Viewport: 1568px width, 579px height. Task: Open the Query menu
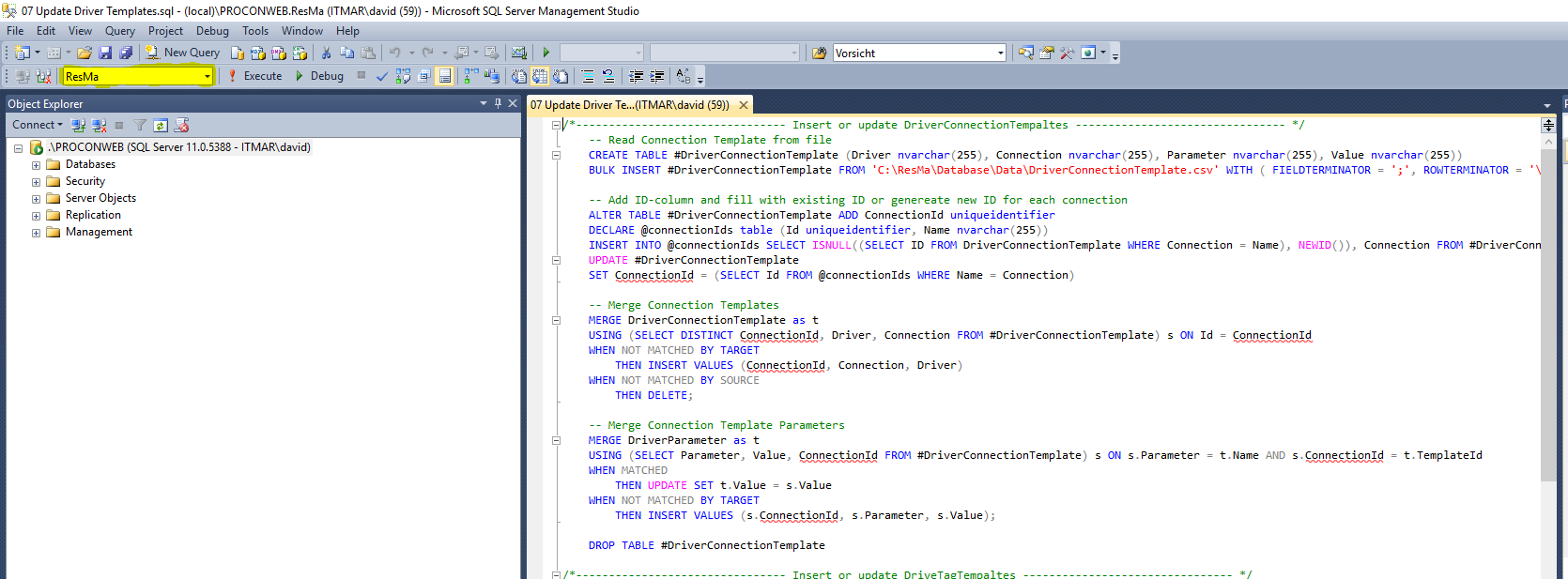tap(119, 31)
